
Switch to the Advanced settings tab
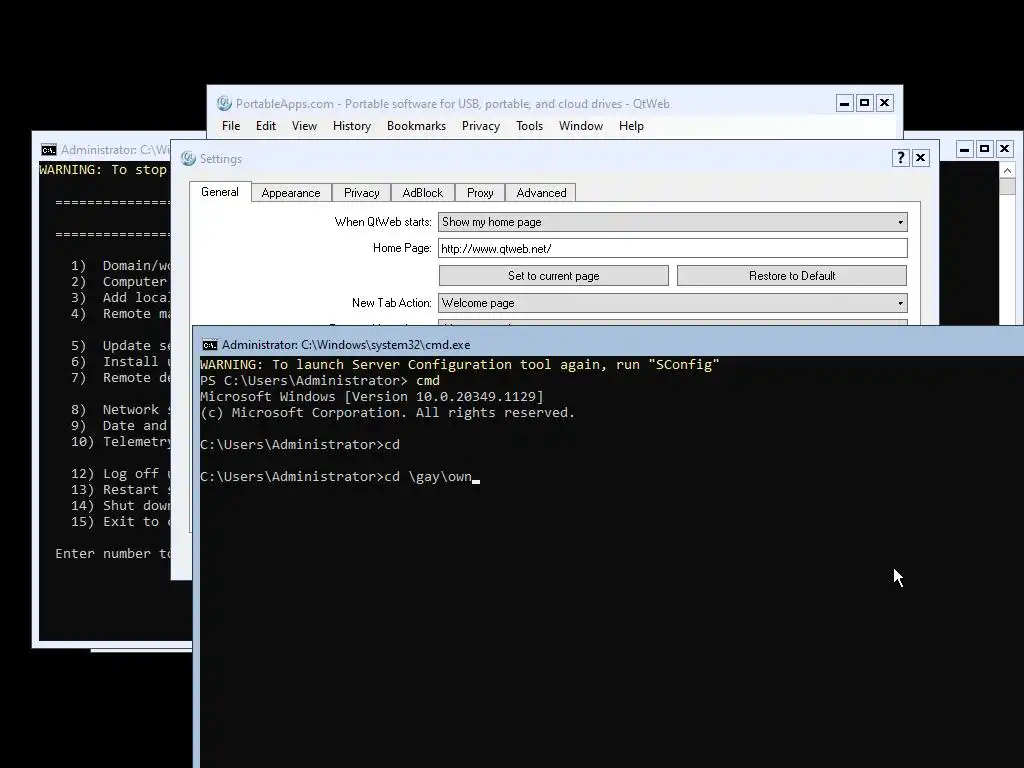541,193
